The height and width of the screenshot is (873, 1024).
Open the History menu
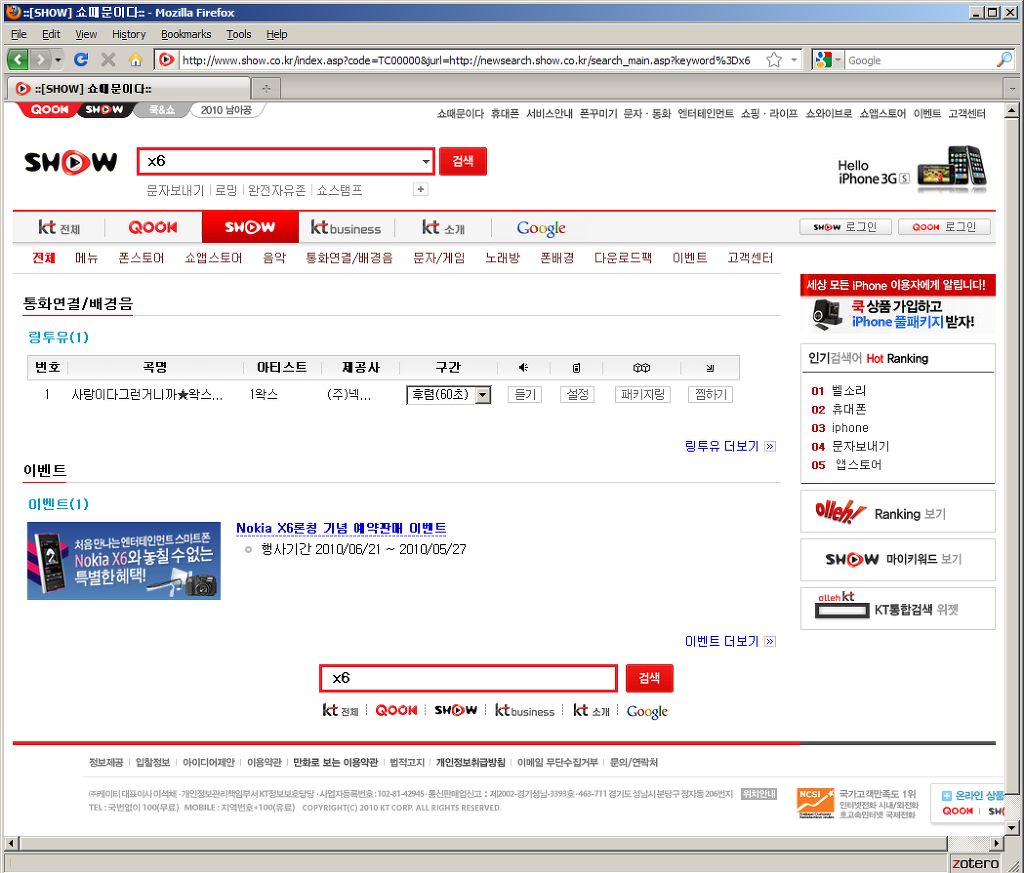click(129, 34)
